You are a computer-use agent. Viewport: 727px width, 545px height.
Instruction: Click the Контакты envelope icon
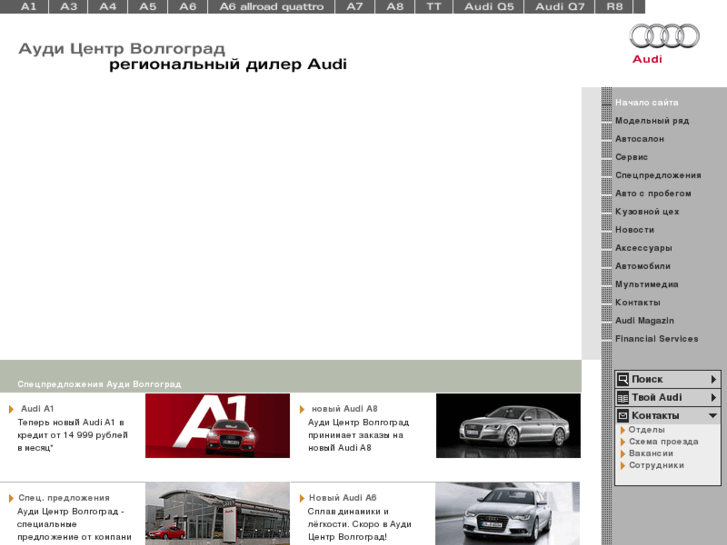(x=623, y=416)
